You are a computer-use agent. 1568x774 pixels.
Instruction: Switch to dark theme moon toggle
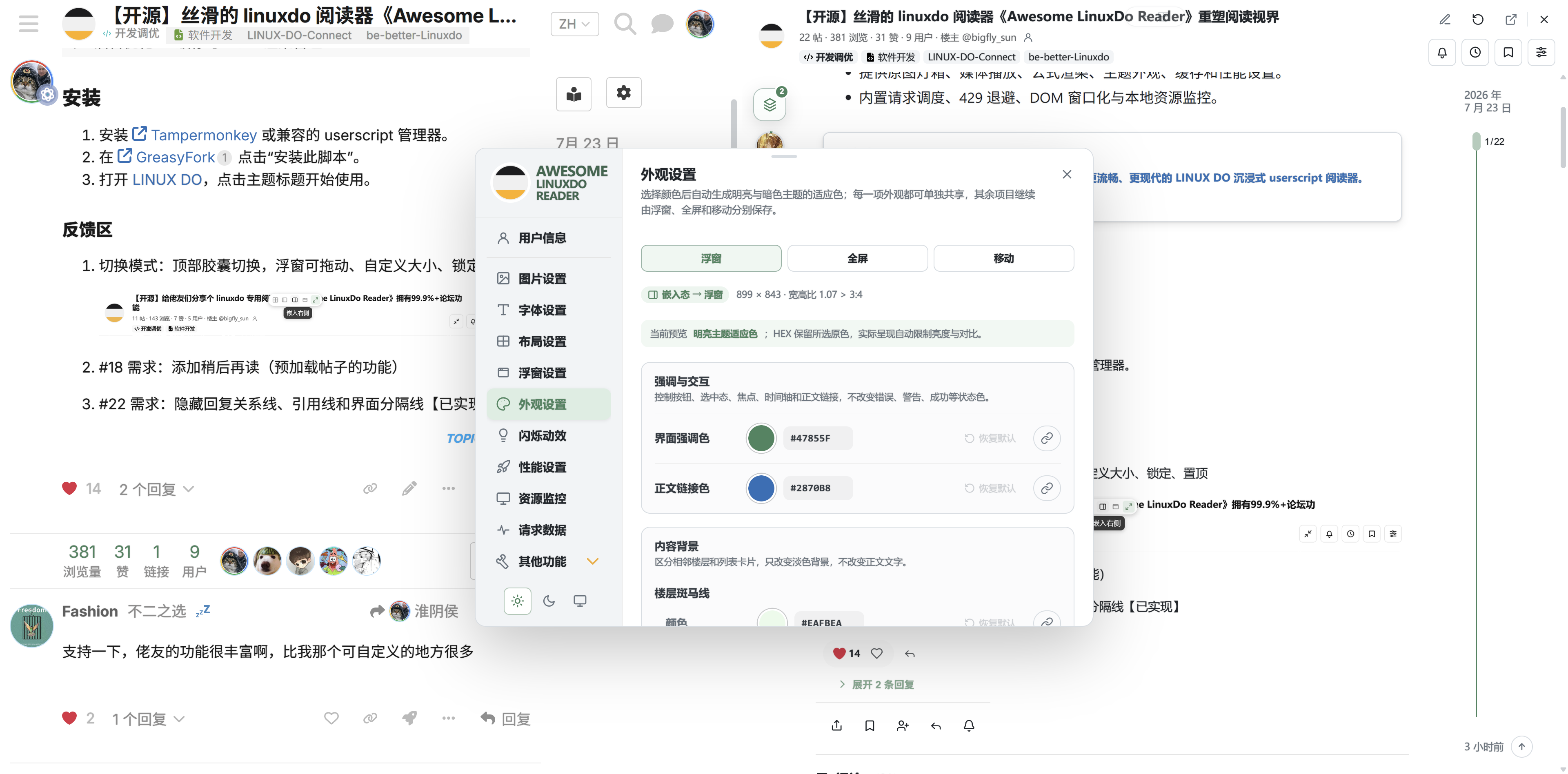pos(549,601)
